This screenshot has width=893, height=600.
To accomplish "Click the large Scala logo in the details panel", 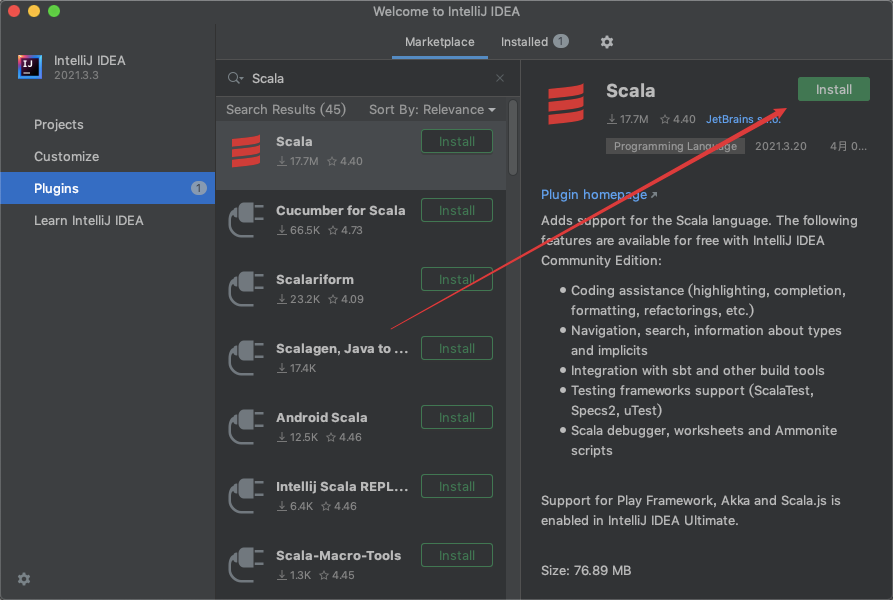I will tap(566, 105).
